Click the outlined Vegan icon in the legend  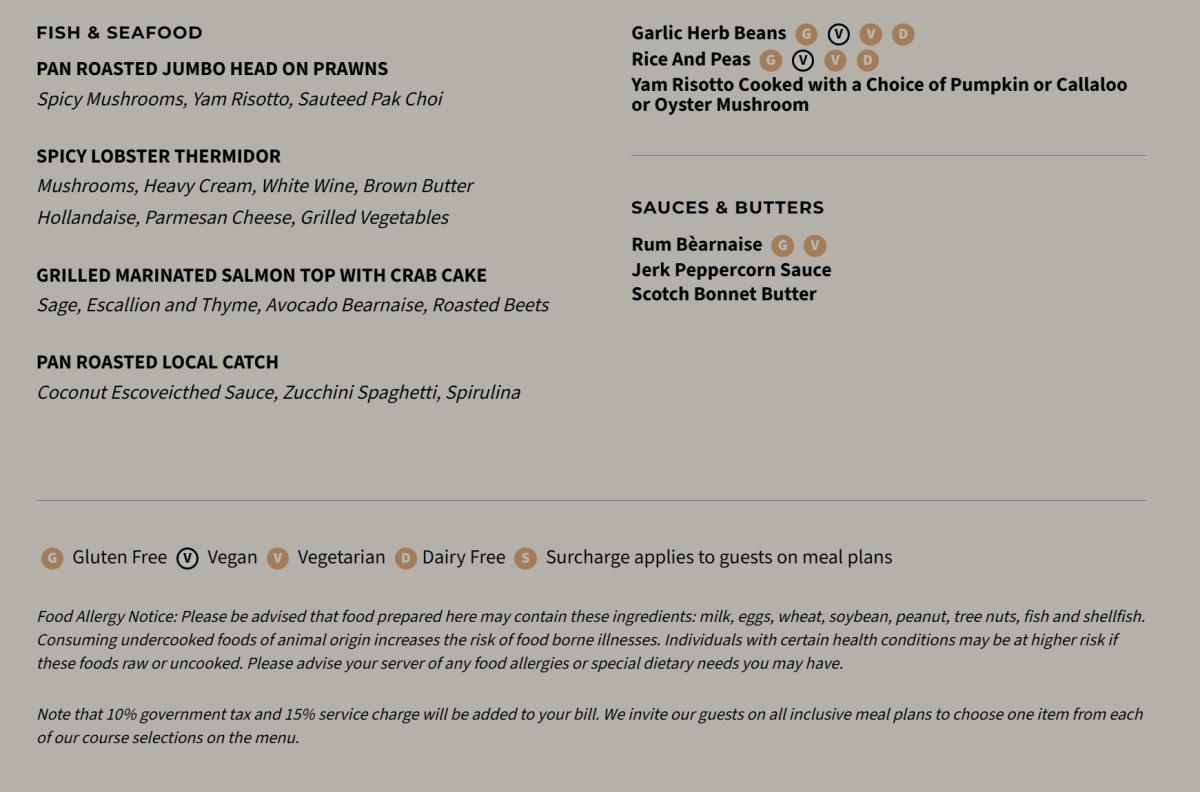(187, 558)
